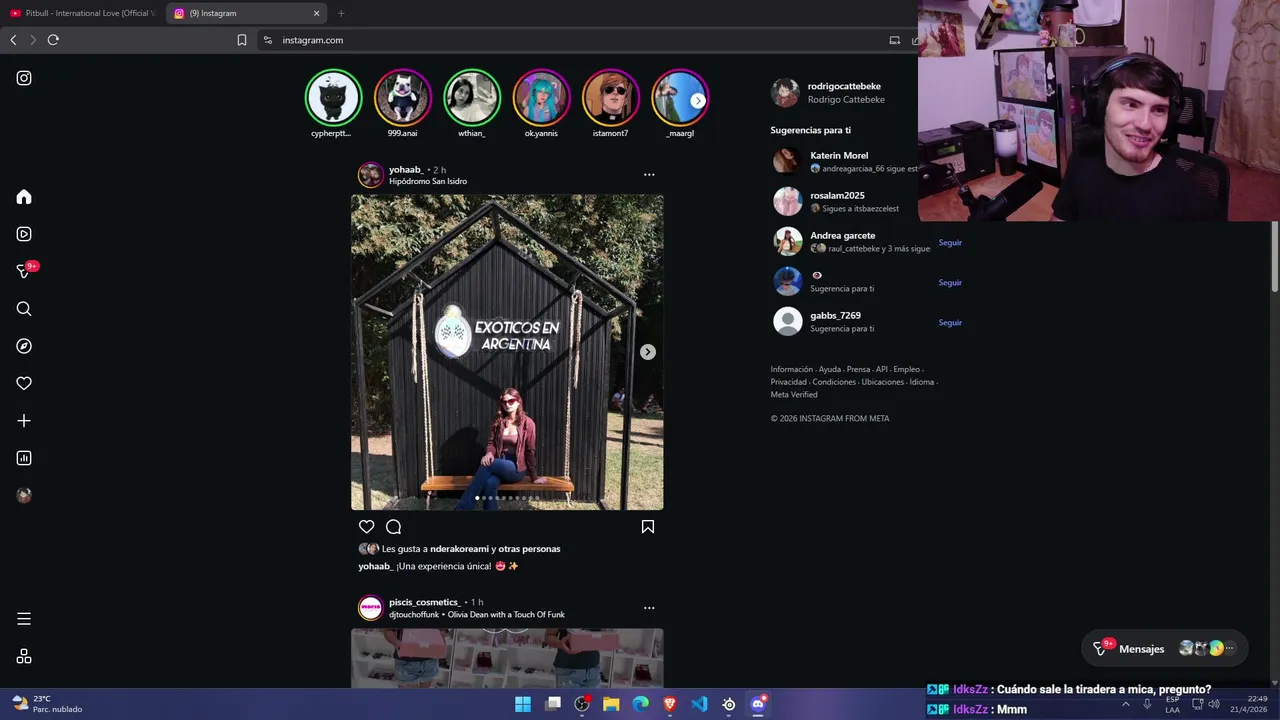Follow Andrea garcete
The width and height of the screenshot is (1280, 720).
[950, 242]
